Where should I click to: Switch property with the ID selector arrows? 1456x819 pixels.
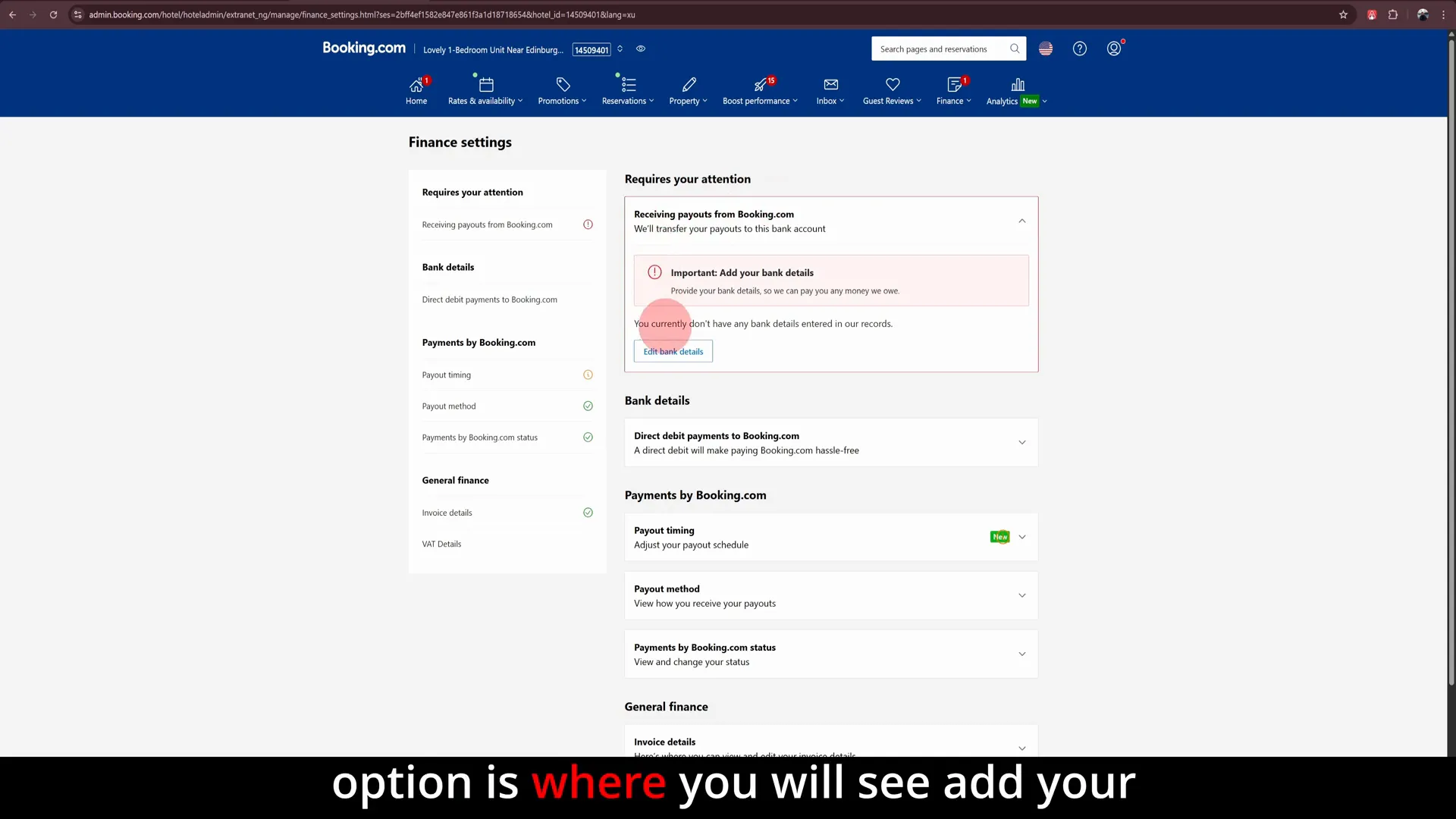pyautogui.click(x=620, y=49)
